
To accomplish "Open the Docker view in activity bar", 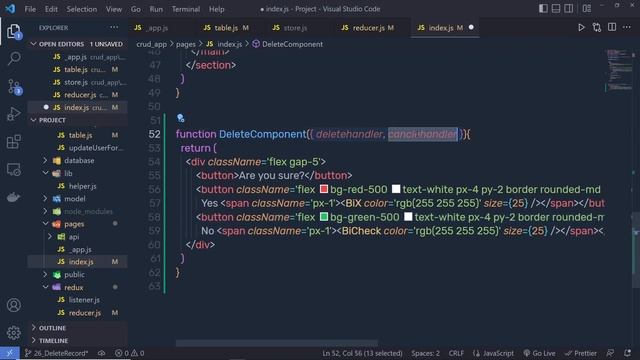I will point(13,197).
